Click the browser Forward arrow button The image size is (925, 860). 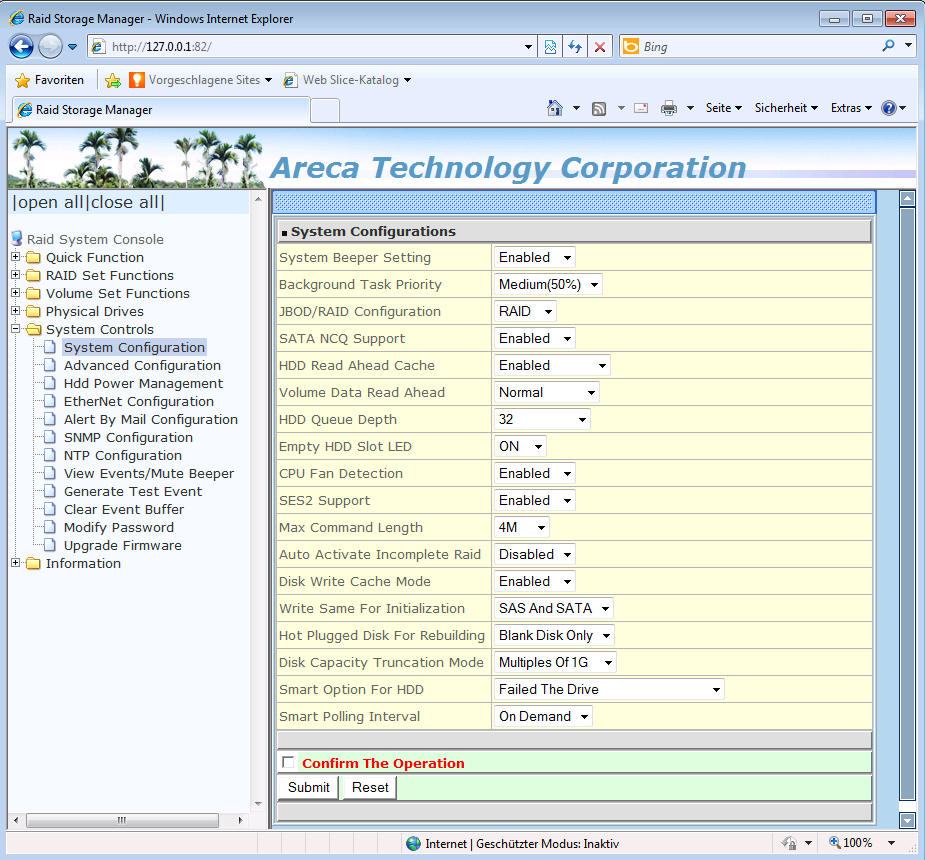(x=50, y=47)
